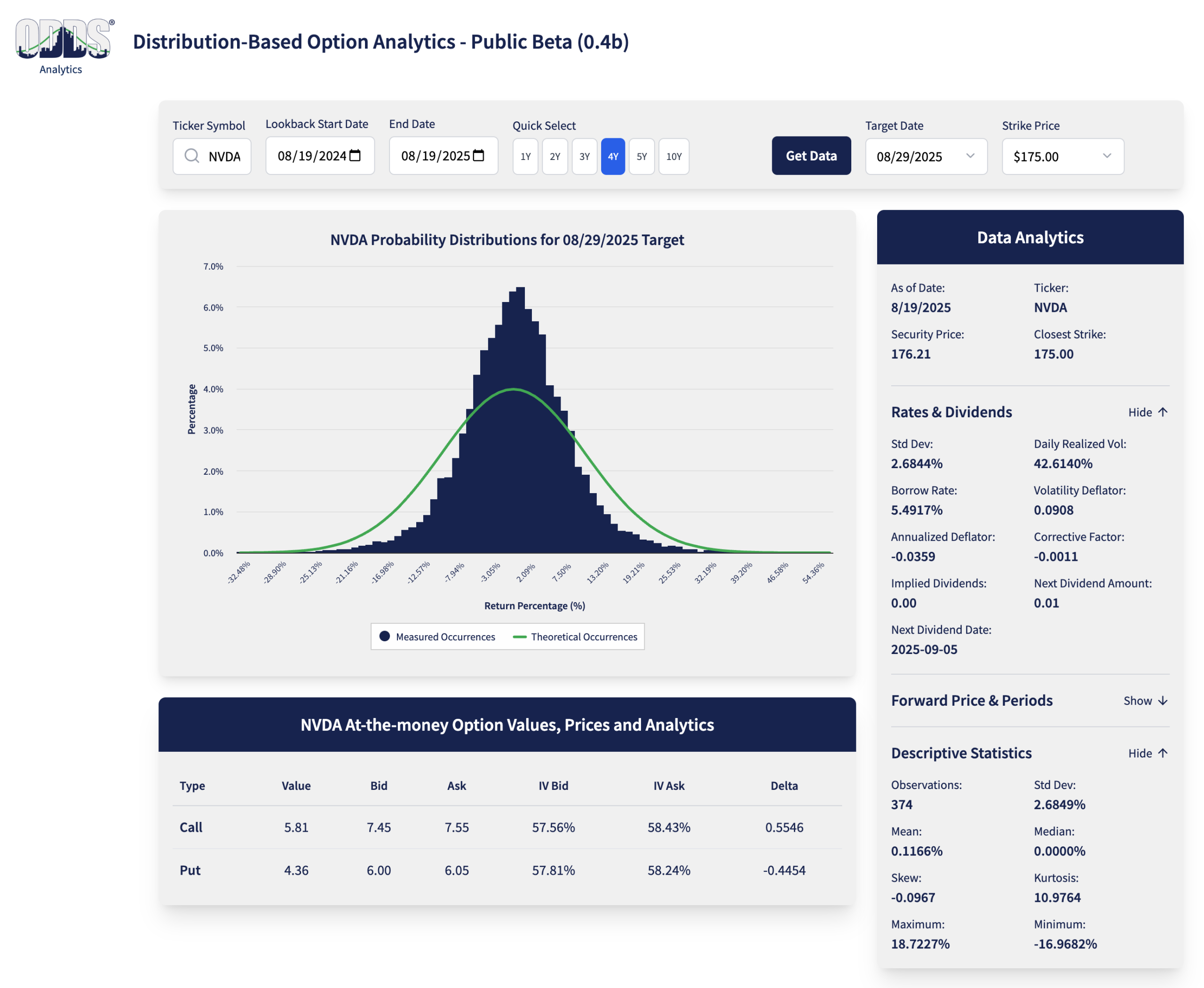Select the 3Y quick select range
The height and width of the screenshot is (988, 1204).
584,157
